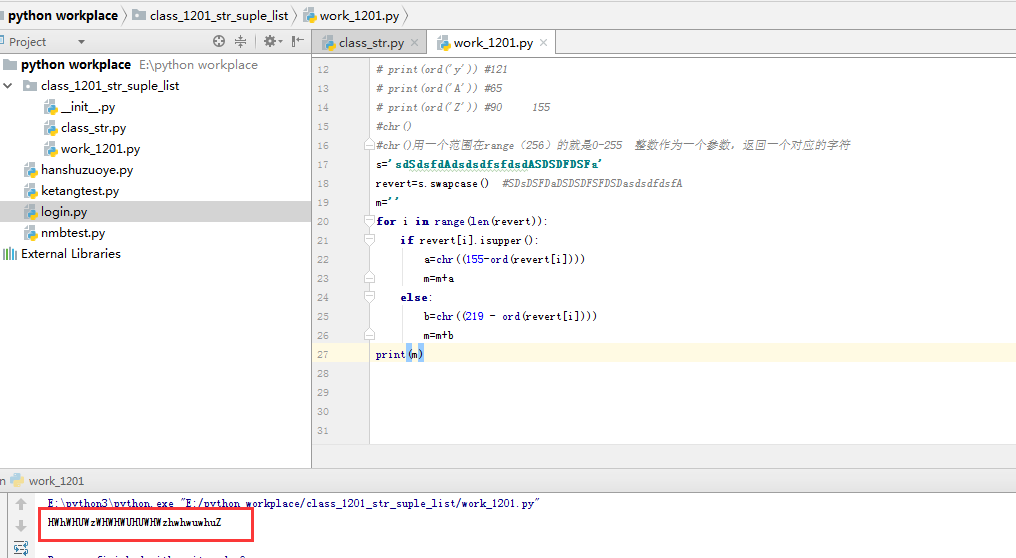Select the work_1201 run tab
1016x558 pixels.
(x=56, y=481)
